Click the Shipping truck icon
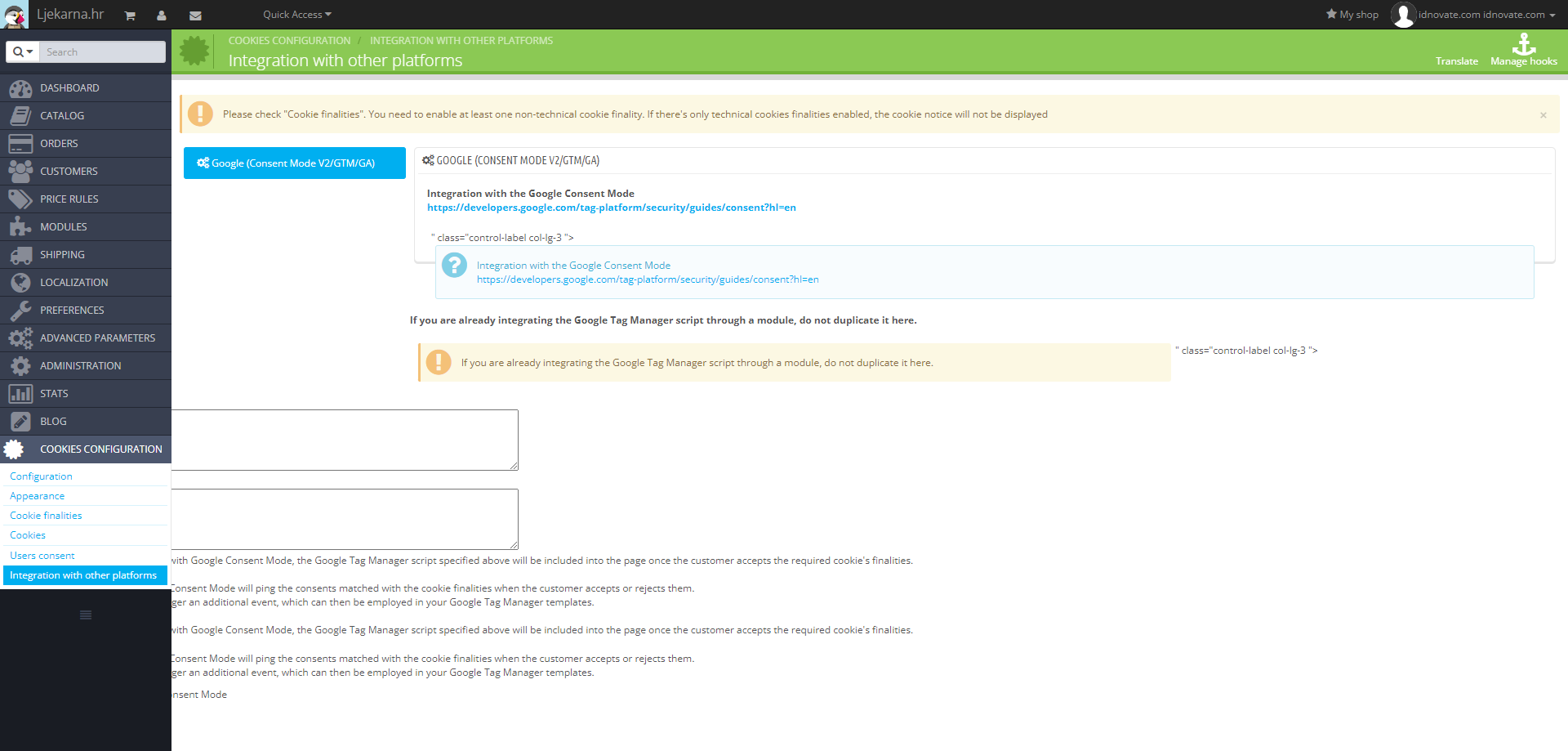 click(20, 255)
